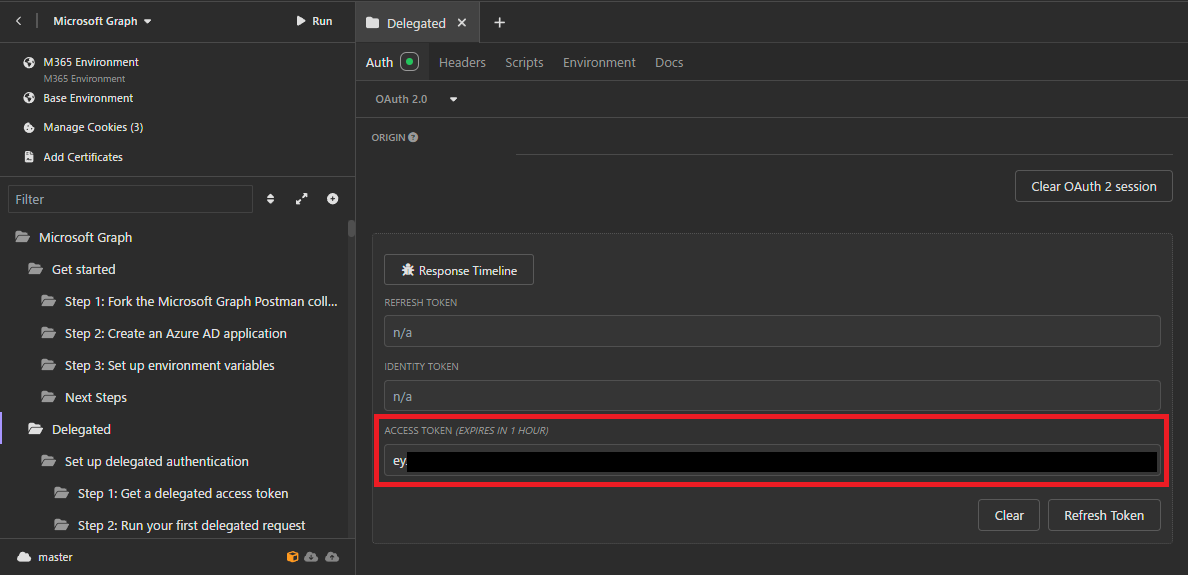Image resolution: width=1188 pixels, height=575 pixels.
Task: Go back using the left chevron
Action: (x=18, y=21)
